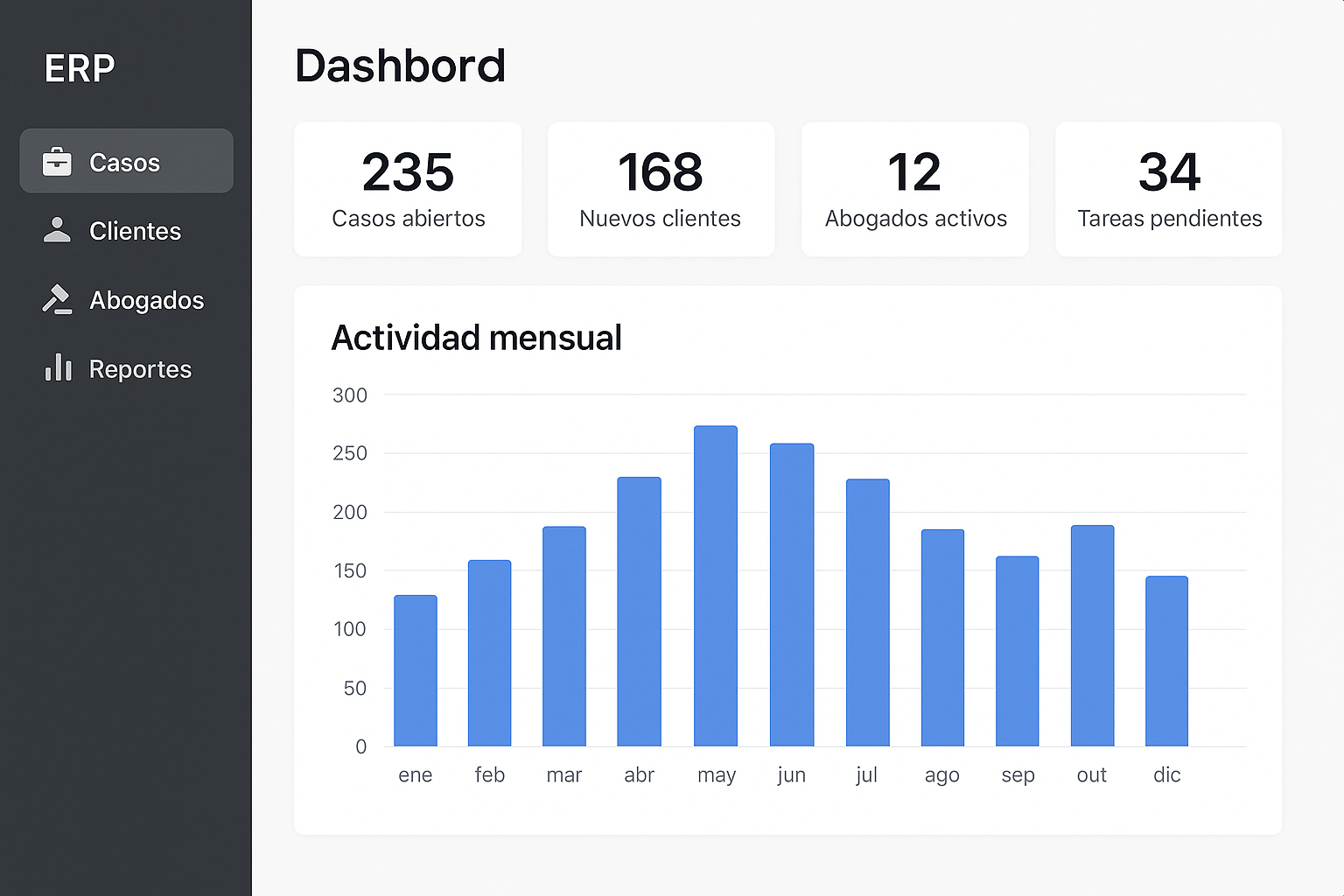Click the gavel icon beside Abogados
Screen dimensions: 1344x896
pyautogui.click(x=57, y=299)
